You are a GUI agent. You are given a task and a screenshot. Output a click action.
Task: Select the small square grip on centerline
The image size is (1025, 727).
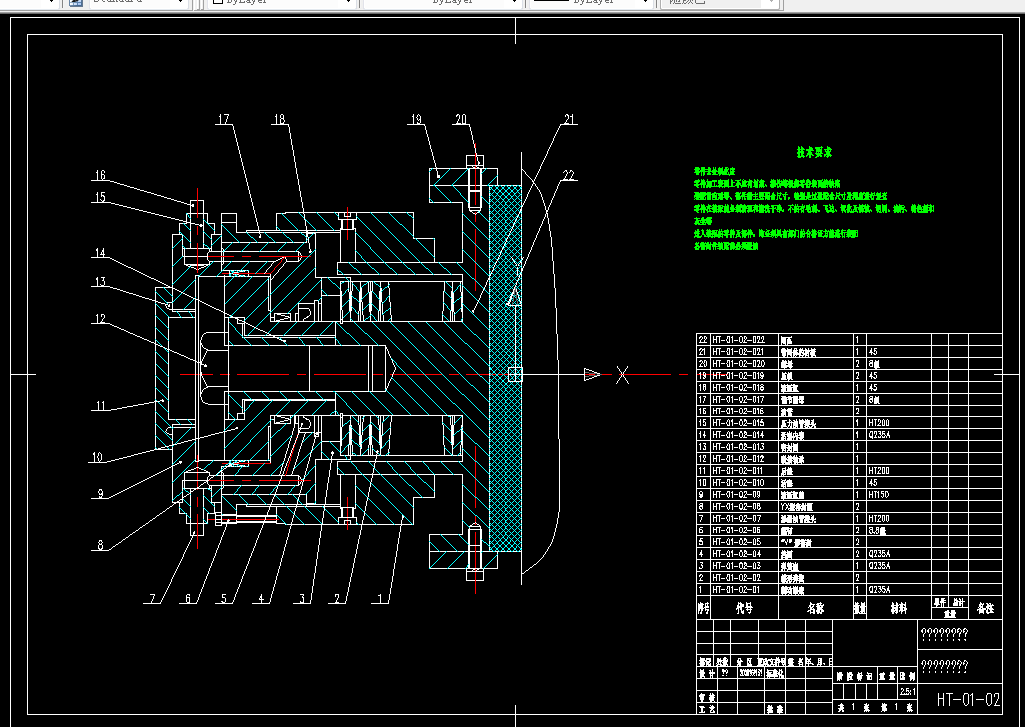tap(514, 374)
